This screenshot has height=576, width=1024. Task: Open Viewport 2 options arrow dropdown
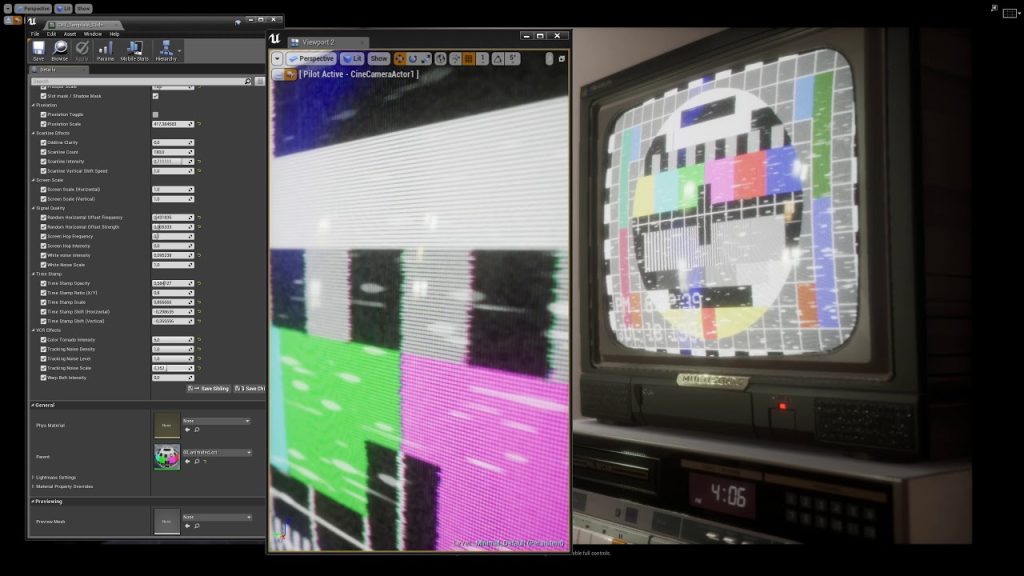click(x=278, y=59)
